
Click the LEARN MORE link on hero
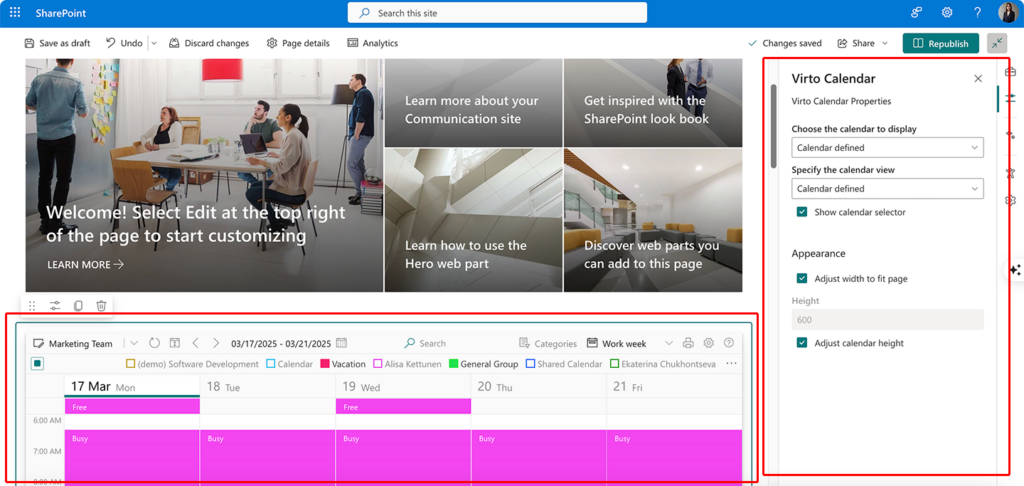pos(86,265)
